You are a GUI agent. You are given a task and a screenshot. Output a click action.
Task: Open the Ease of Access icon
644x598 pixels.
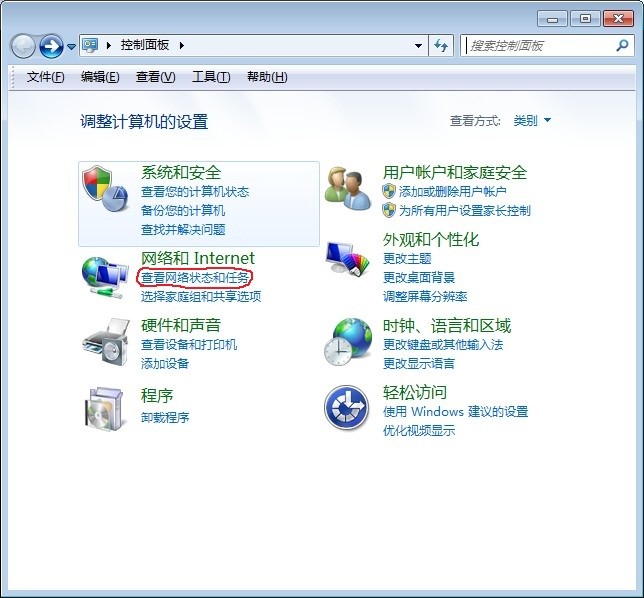coord(347,408)
